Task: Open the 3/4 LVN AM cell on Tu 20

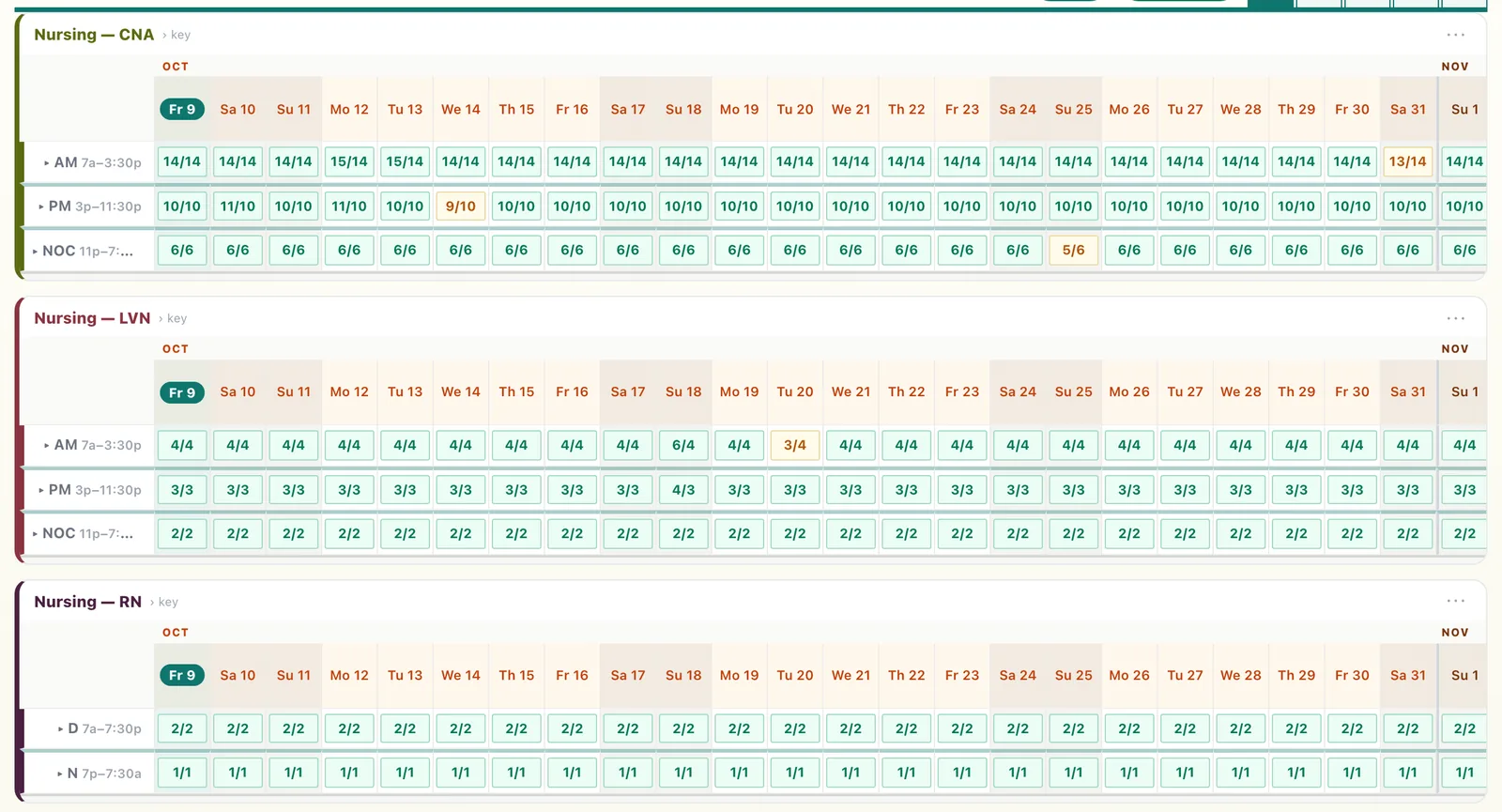Action: 795,445
